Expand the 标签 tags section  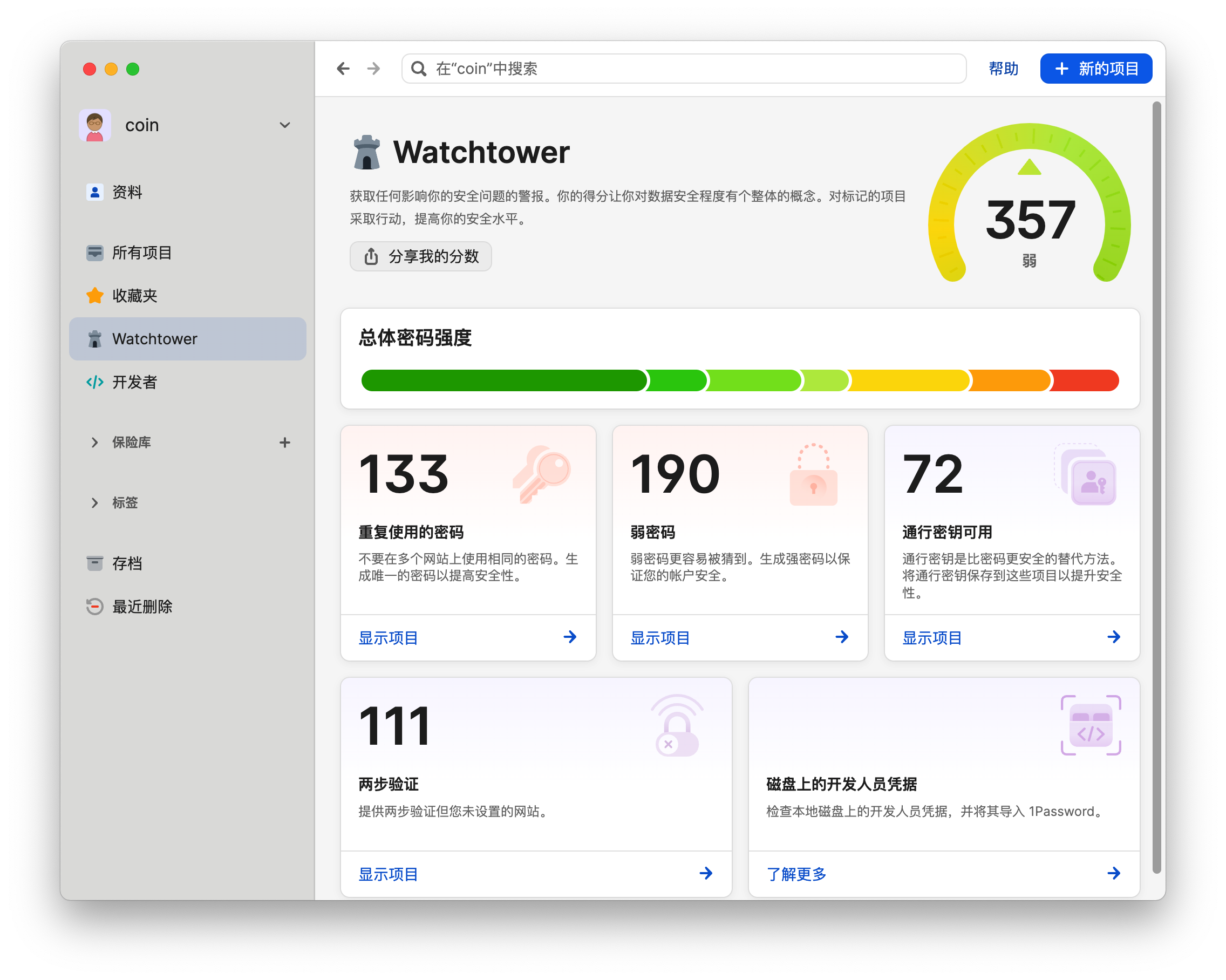(94, 503)
